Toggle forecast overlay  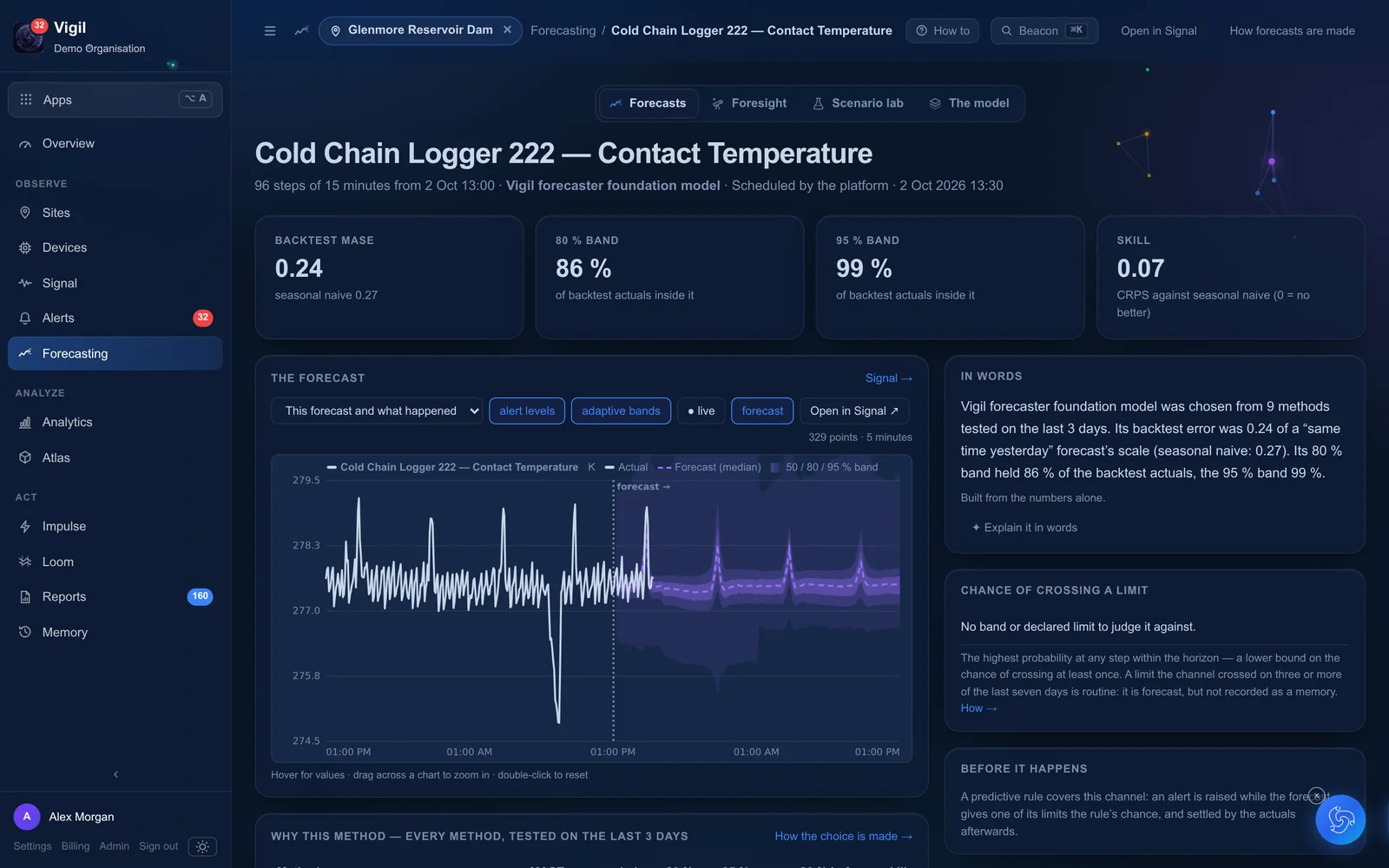pyautogui.click(x=762, y=411)
